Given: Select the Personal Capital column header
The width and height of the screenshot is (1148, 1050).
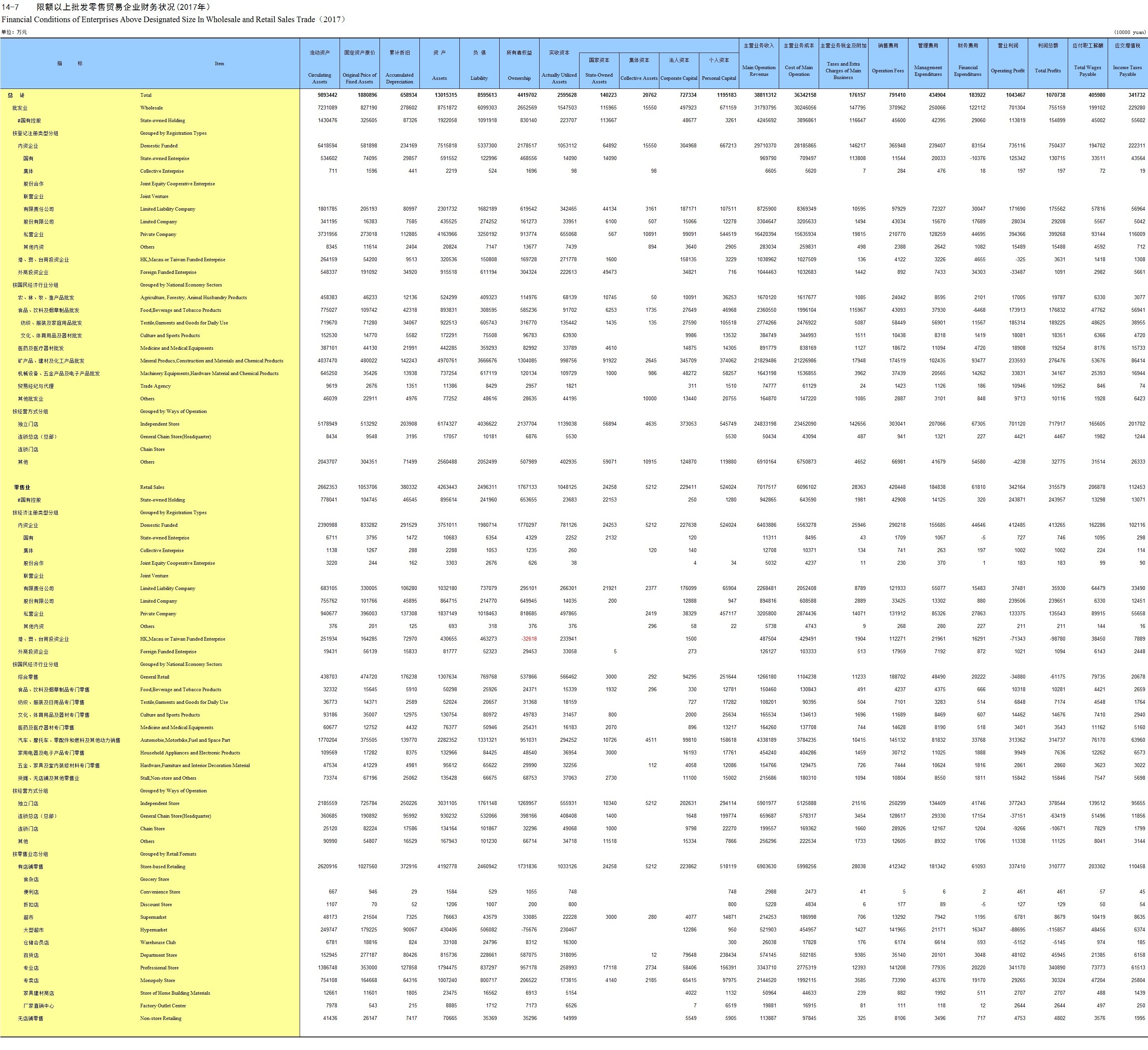Looking at the screenshot, I should [719, 78].
